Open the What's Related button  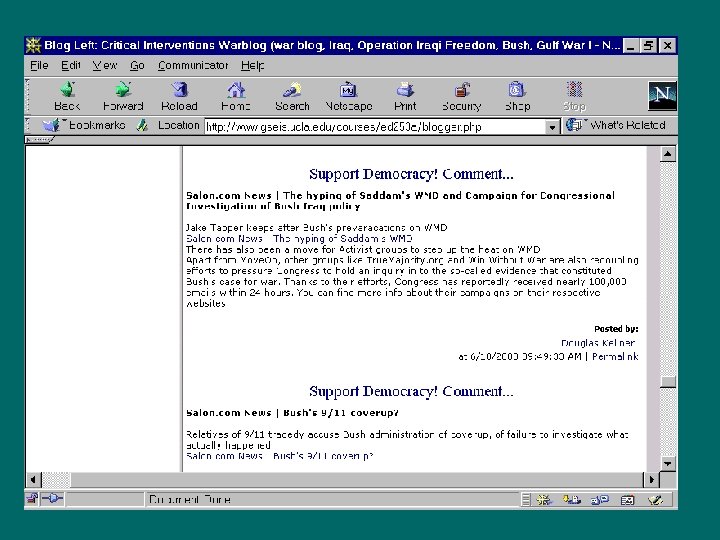pyautogui.click(x=616, y=125)
